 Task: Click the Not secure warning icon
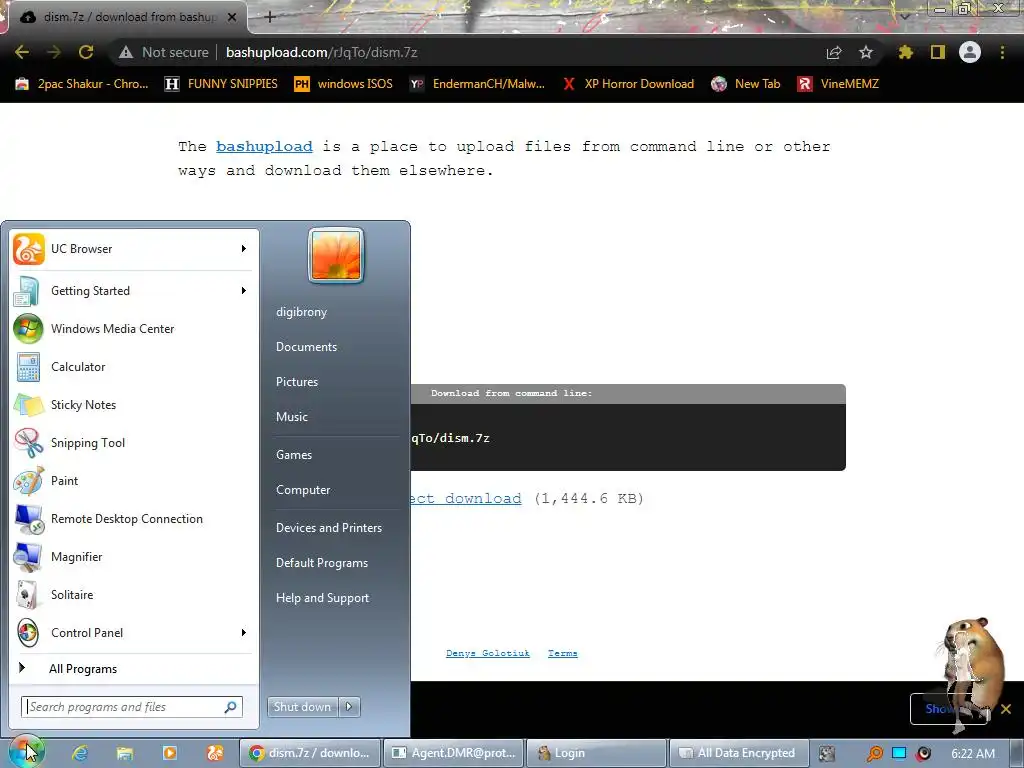click(126, 52)
